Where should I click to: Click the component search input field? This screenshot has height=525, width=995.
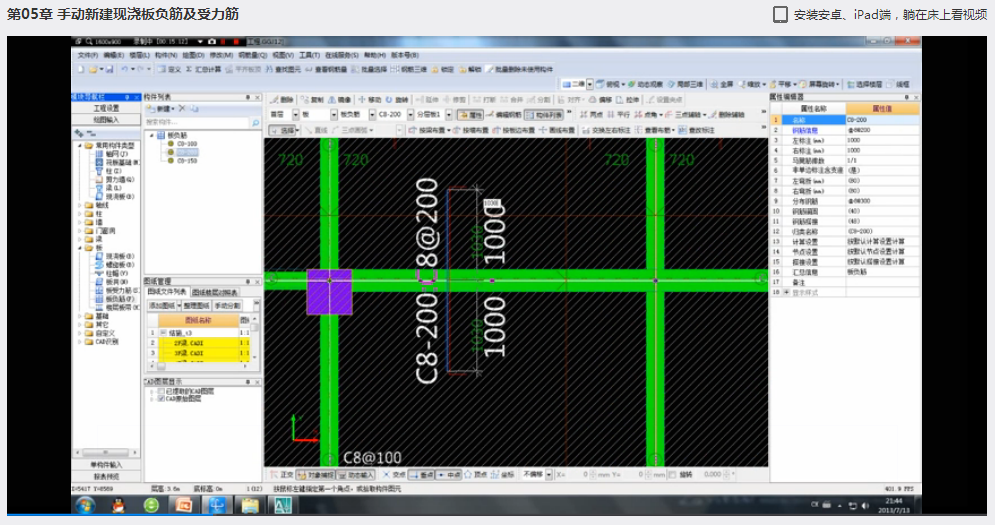(x=195, y=121)
